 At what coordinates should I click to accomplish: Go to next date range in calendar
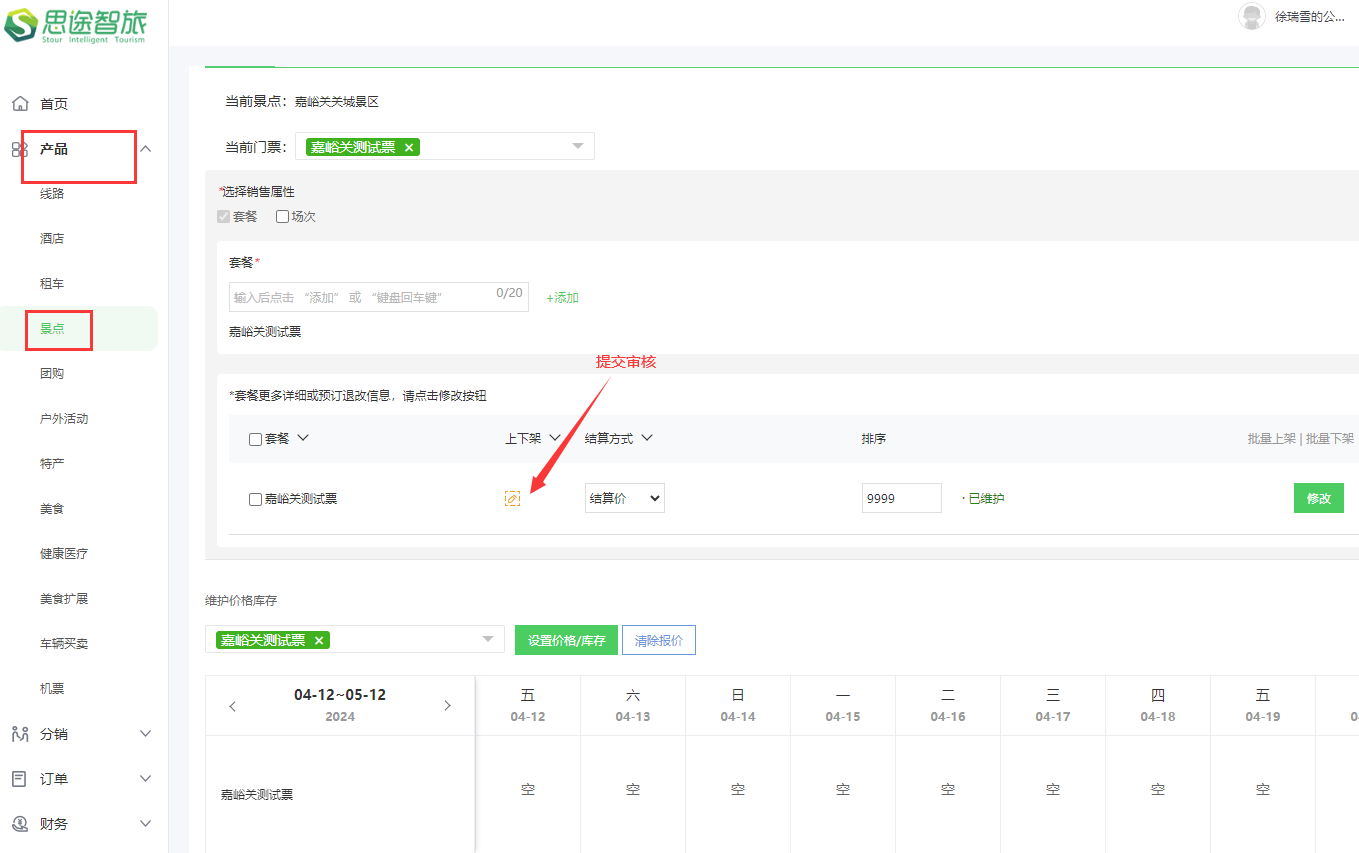click(x=447, y=706)
